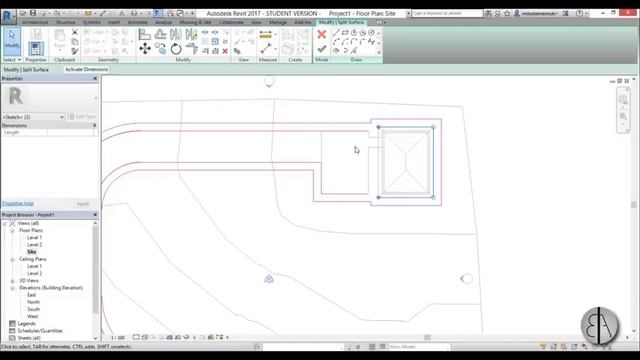Expand the 3D Views tree node
Screen dimensions: 640x360
pyautogui.click(x=12, y=281)
